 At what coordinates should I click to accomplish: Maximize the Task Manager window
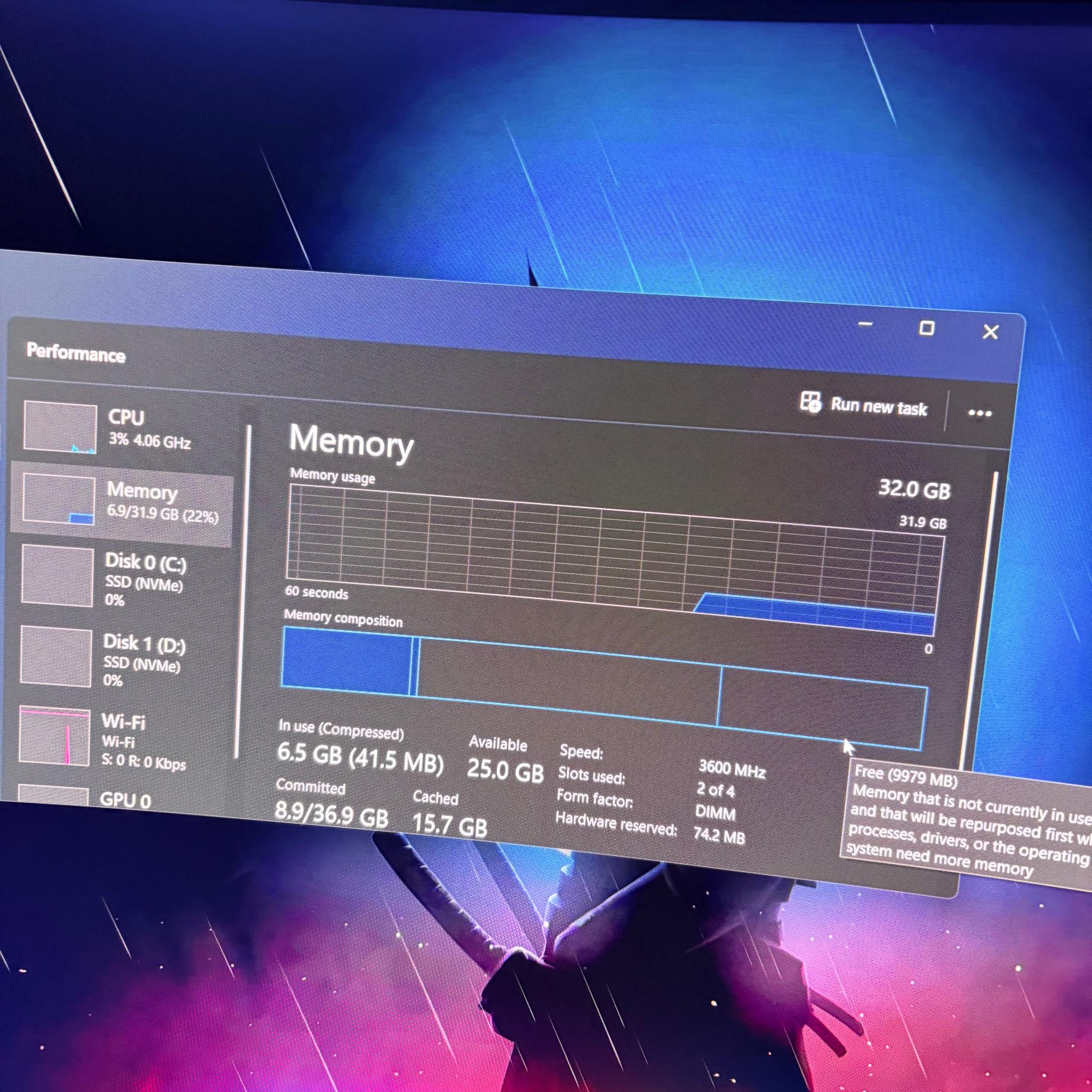pos(927,328)
